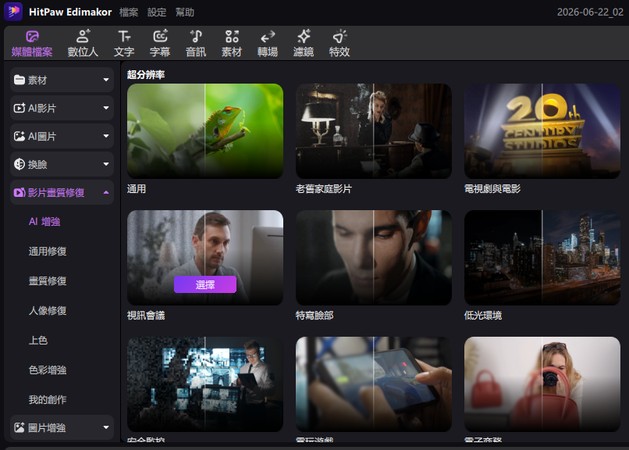Choose the 通用 lizard thumbnail
The image size is (629, 450).
(x=205, y=131)
